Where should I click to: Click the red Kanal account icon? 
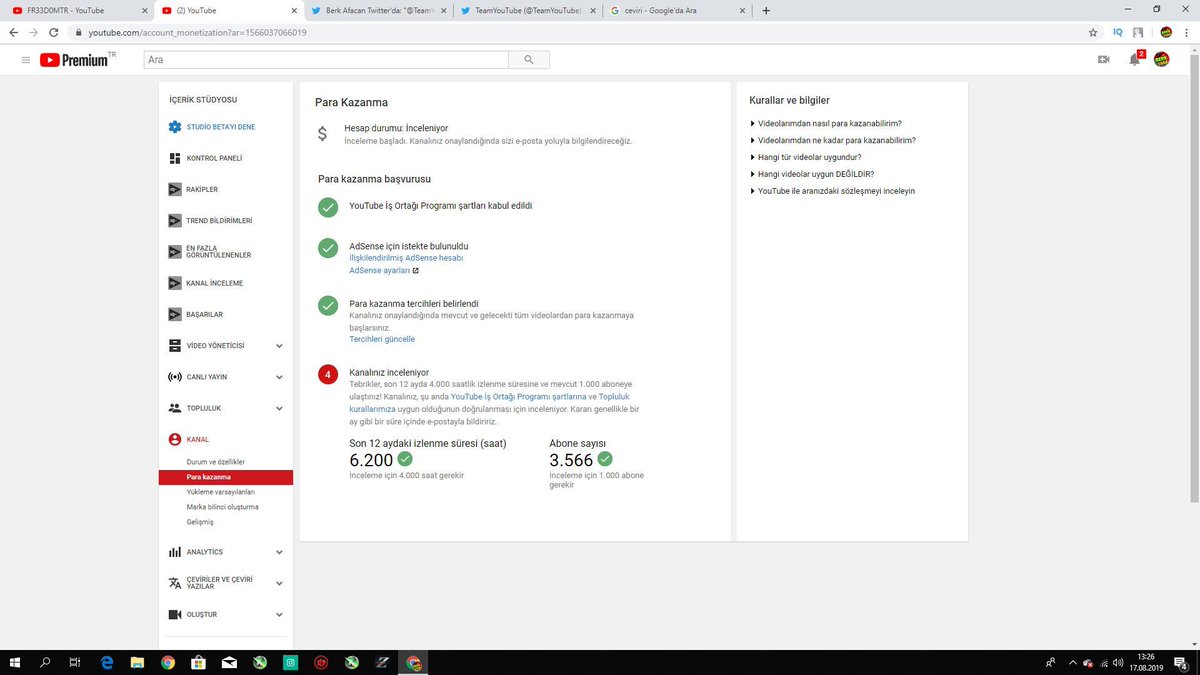pyautogui.click(x=175, y=439)
